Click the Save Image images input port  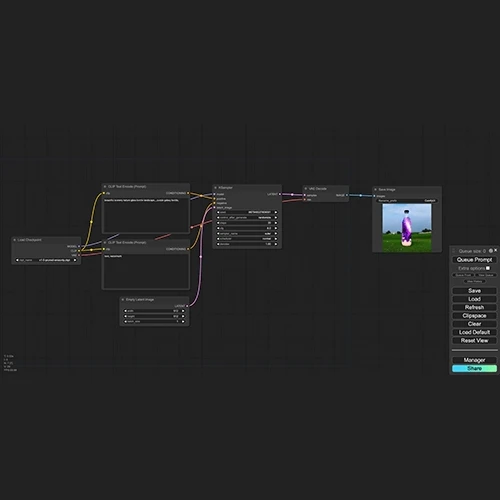point(374,196)
